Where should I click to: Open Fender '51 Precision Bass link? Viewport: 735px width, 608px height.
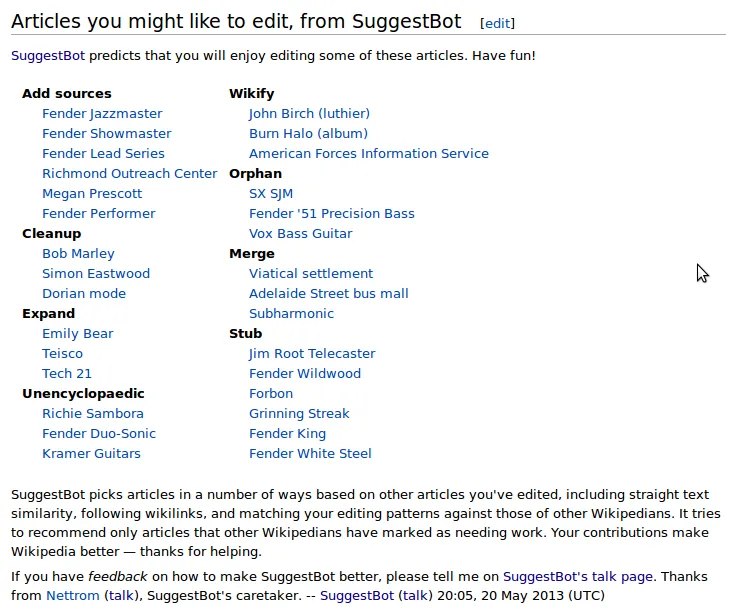(332, 214)
